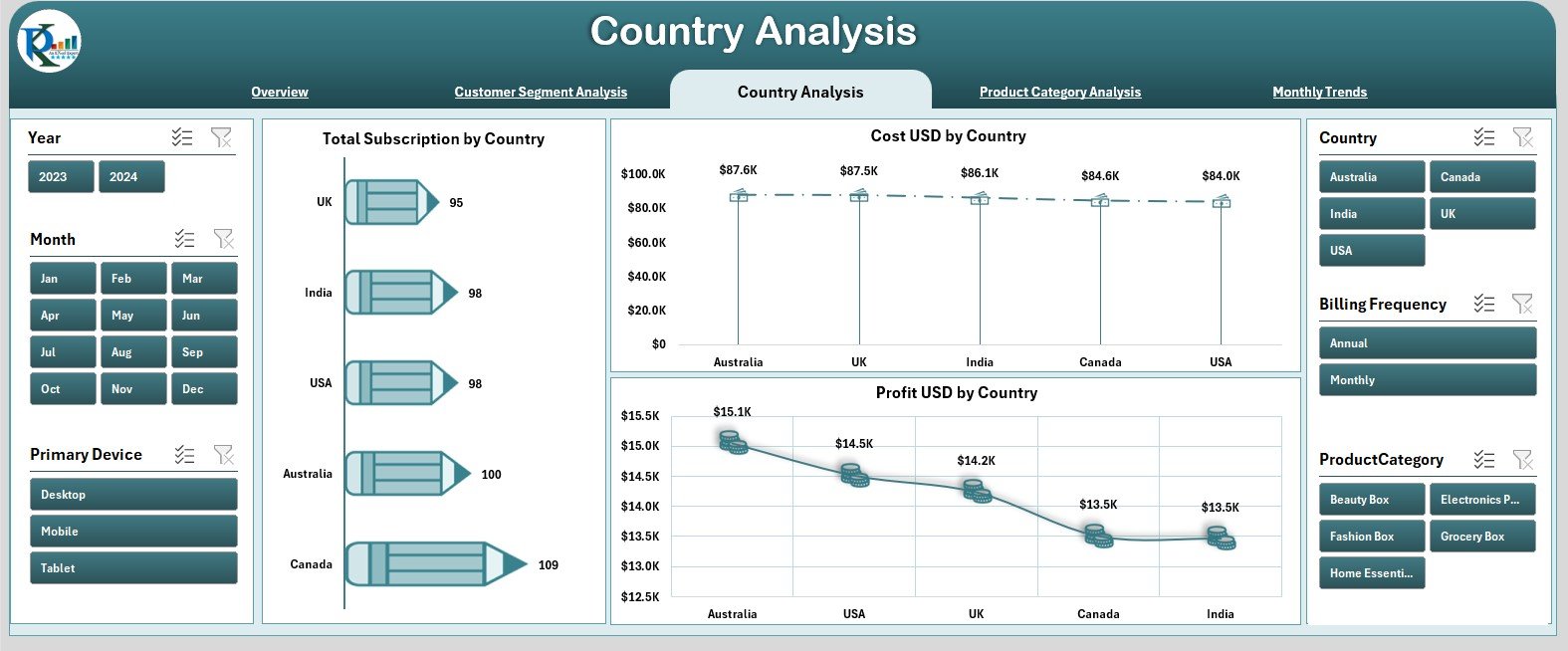Select the Aug month button
This screenshot has width=1568, height=651.
[x=132, y=352]
